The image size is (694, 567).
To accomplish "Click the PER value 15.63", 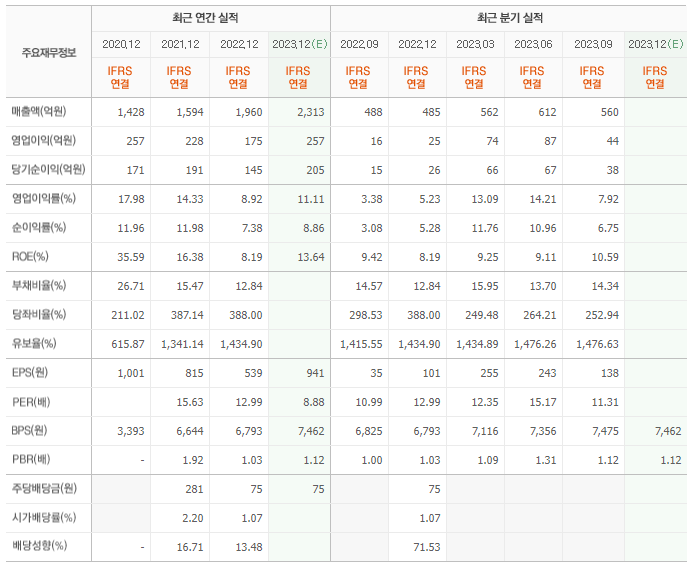I will tap(190, 402).
